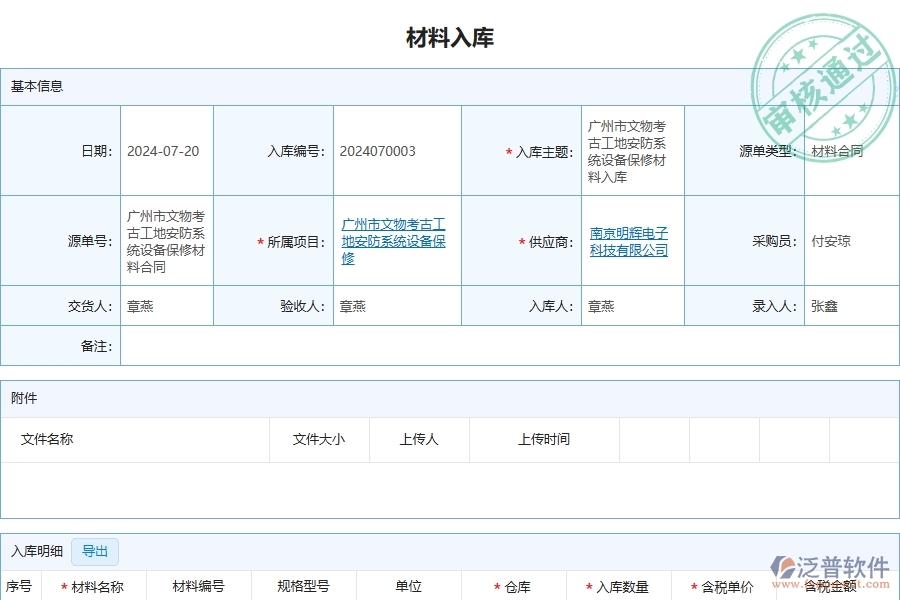
Task: Select the 入库明细 details section label
Action: pyautogui.click(x=35, y=551)
